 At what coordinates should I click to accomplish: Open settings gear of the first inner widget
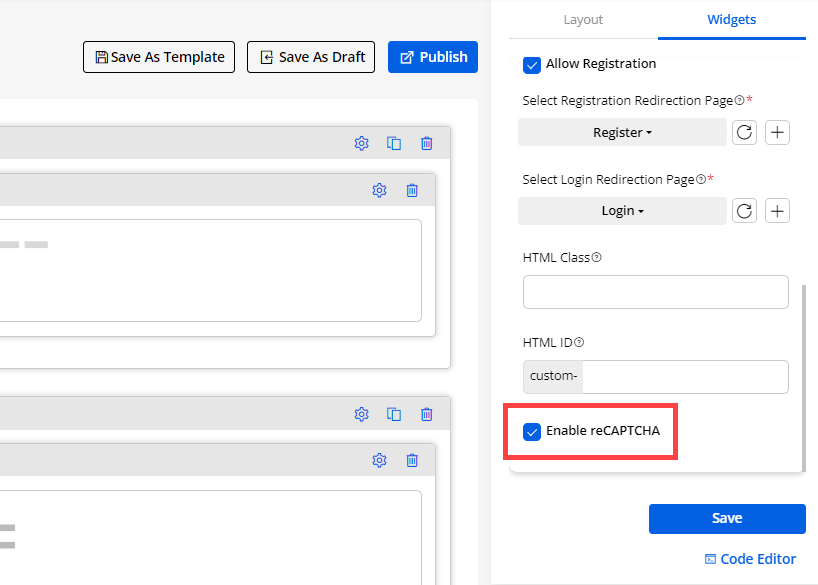[379, 190]
